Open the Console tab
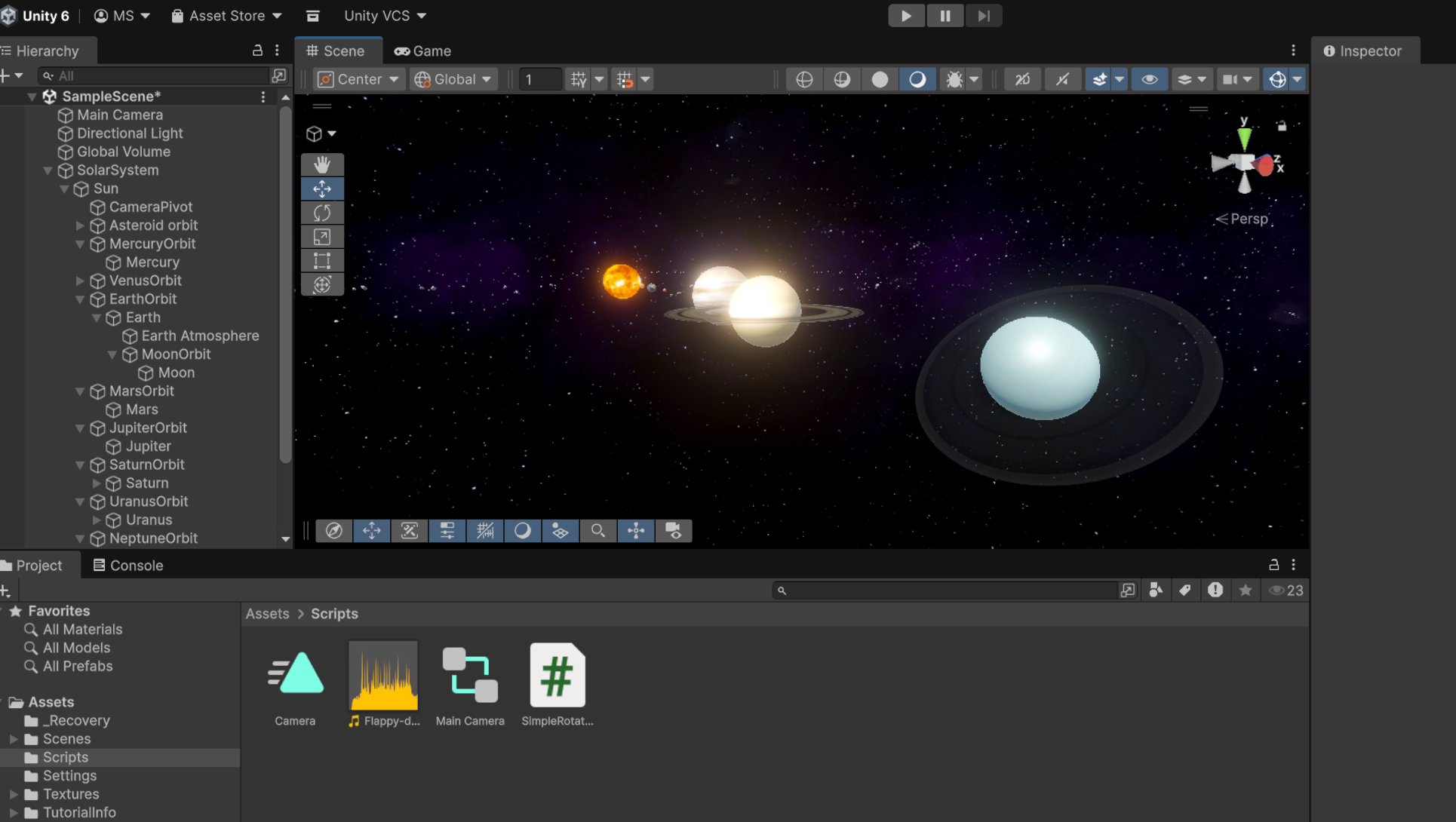This screenshot has width=1456, height=822. tap(127, 566)
